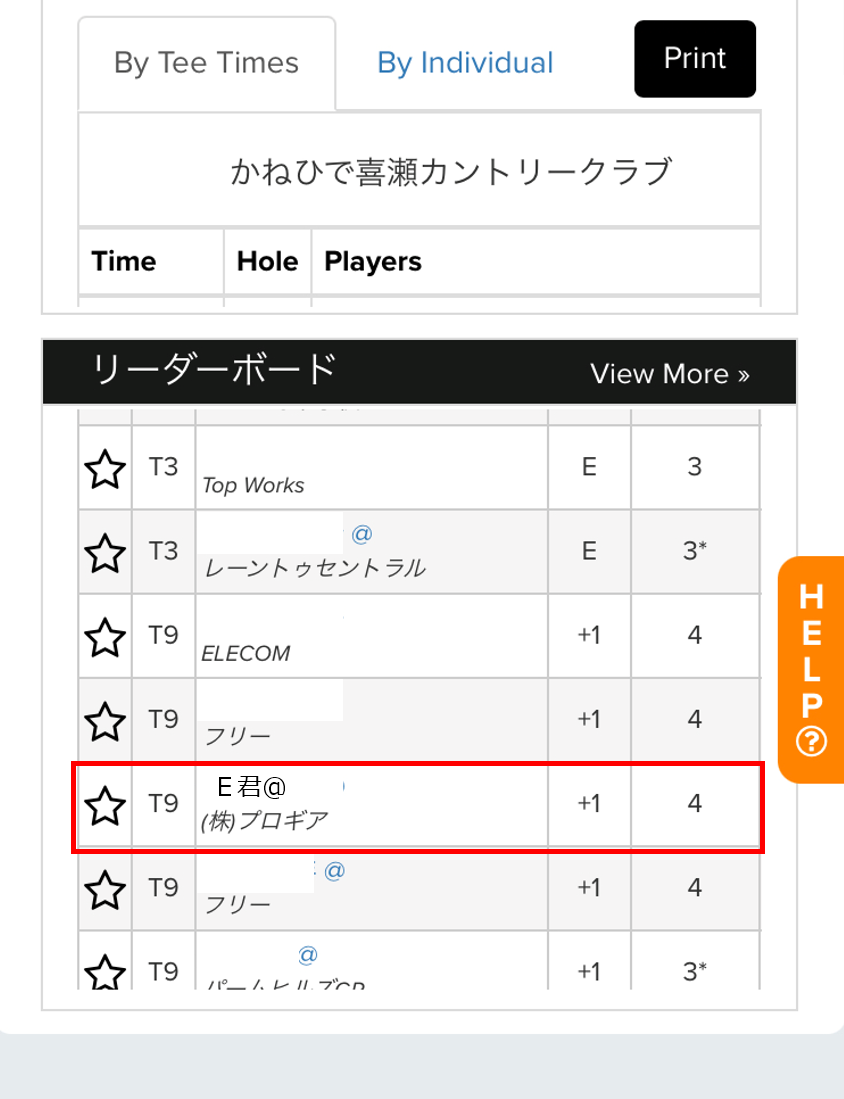This screenshot has height=1099, width=844.
Task: Open View More leaderboard link
Action: (x=669, y=374)
